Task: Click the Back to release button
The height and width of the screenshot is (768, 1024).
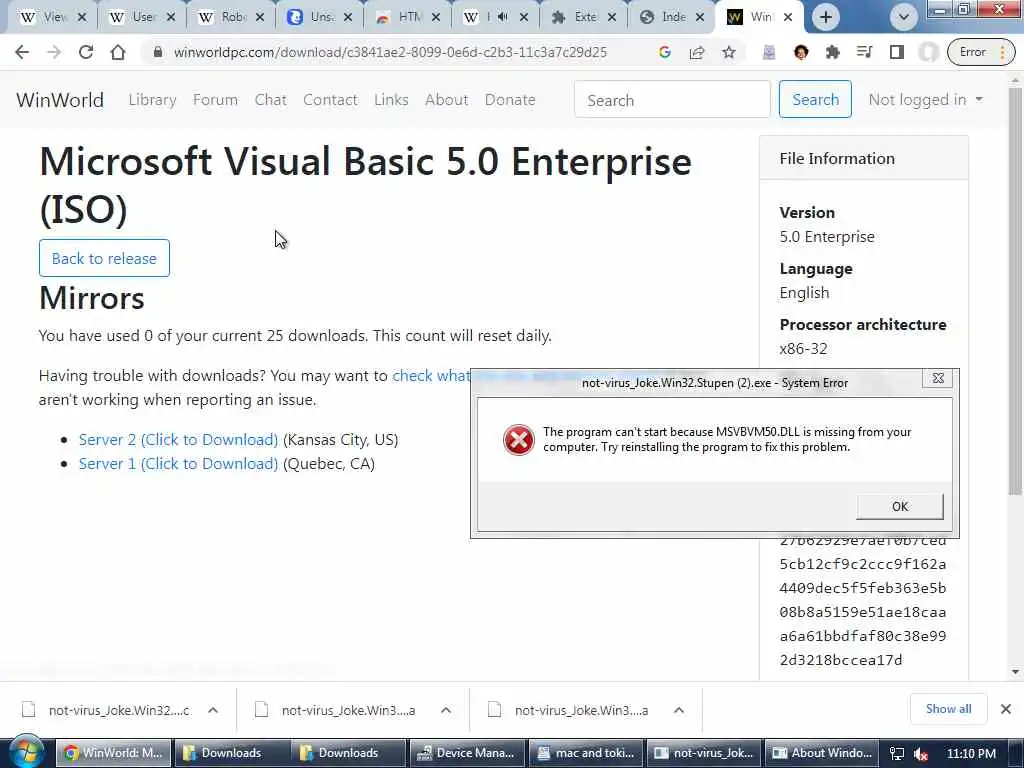Action: 104,258
